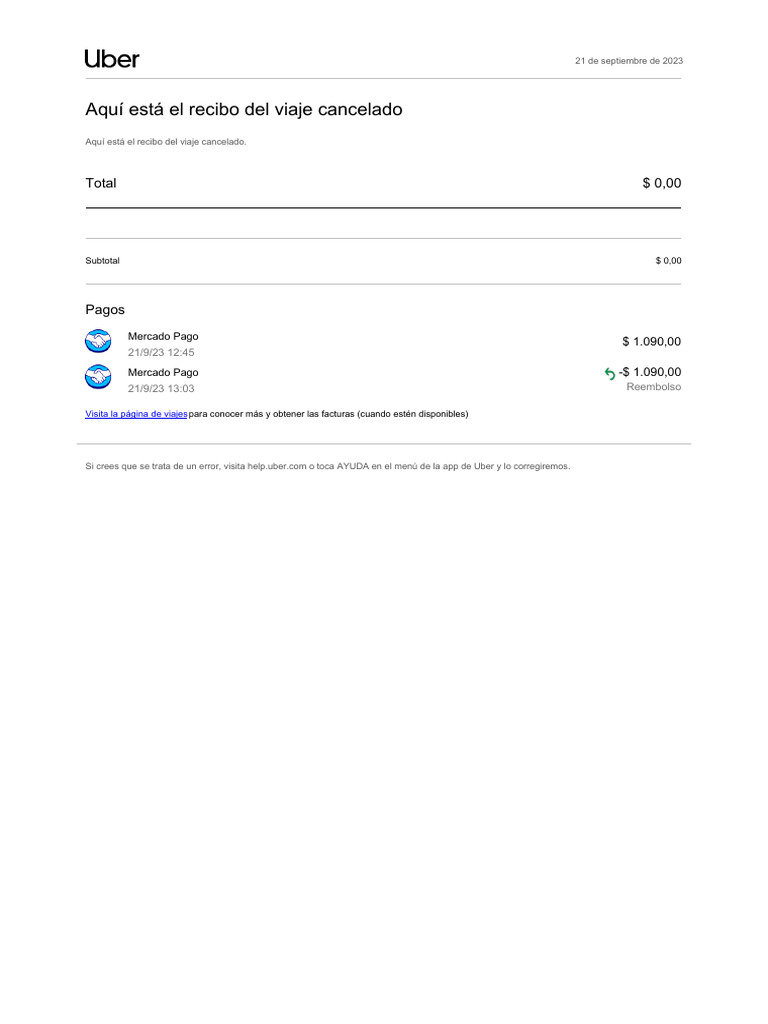Select the Total label

101,183
